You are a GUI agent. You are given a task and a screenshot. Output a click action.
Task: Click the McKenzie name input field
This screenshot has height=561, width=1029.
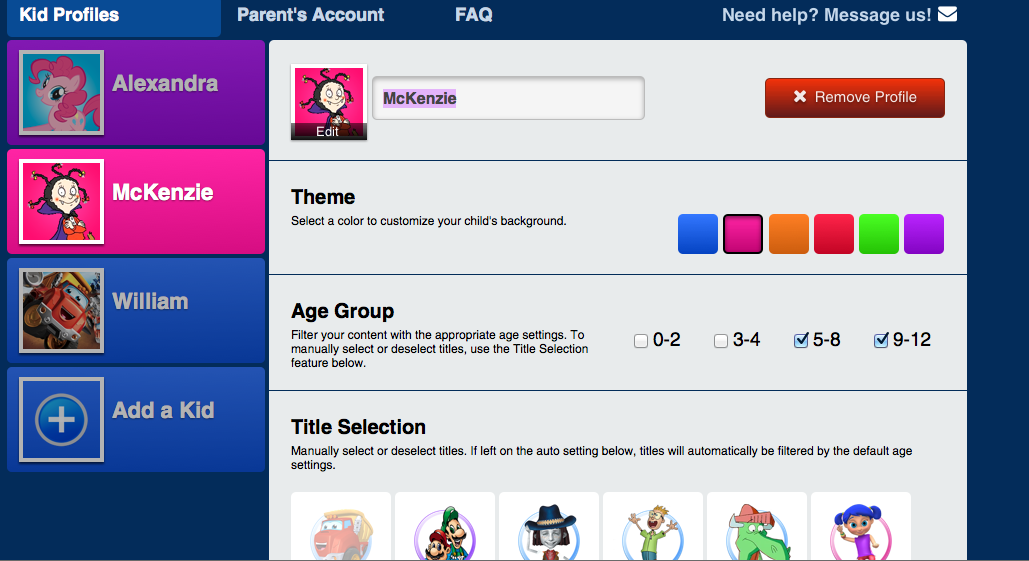point(509,98)
